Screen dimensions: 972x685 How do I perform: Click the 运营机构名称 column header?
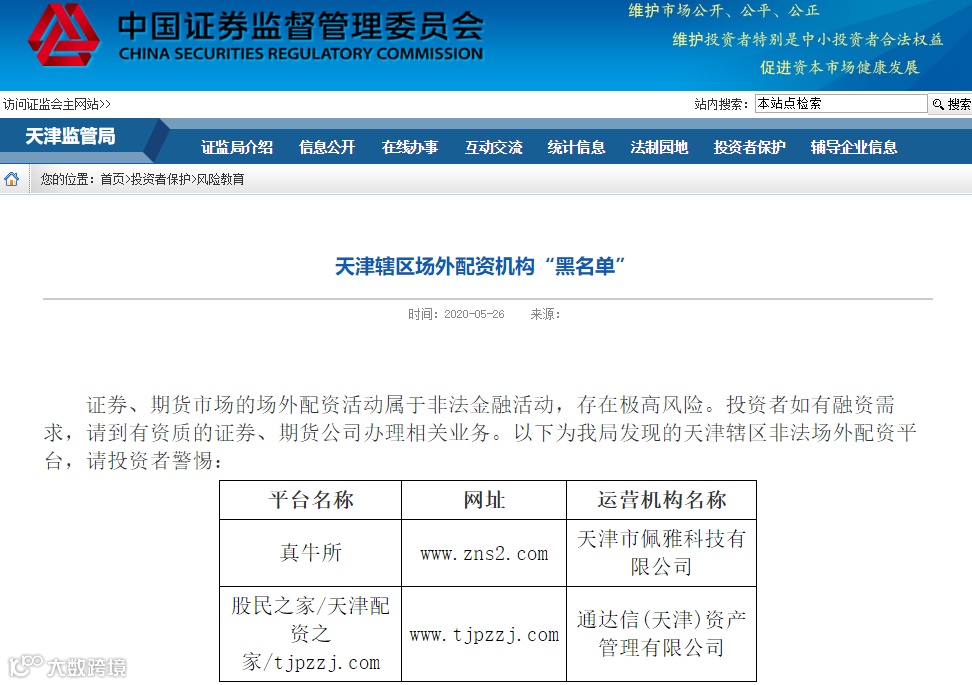click(661, 500)
